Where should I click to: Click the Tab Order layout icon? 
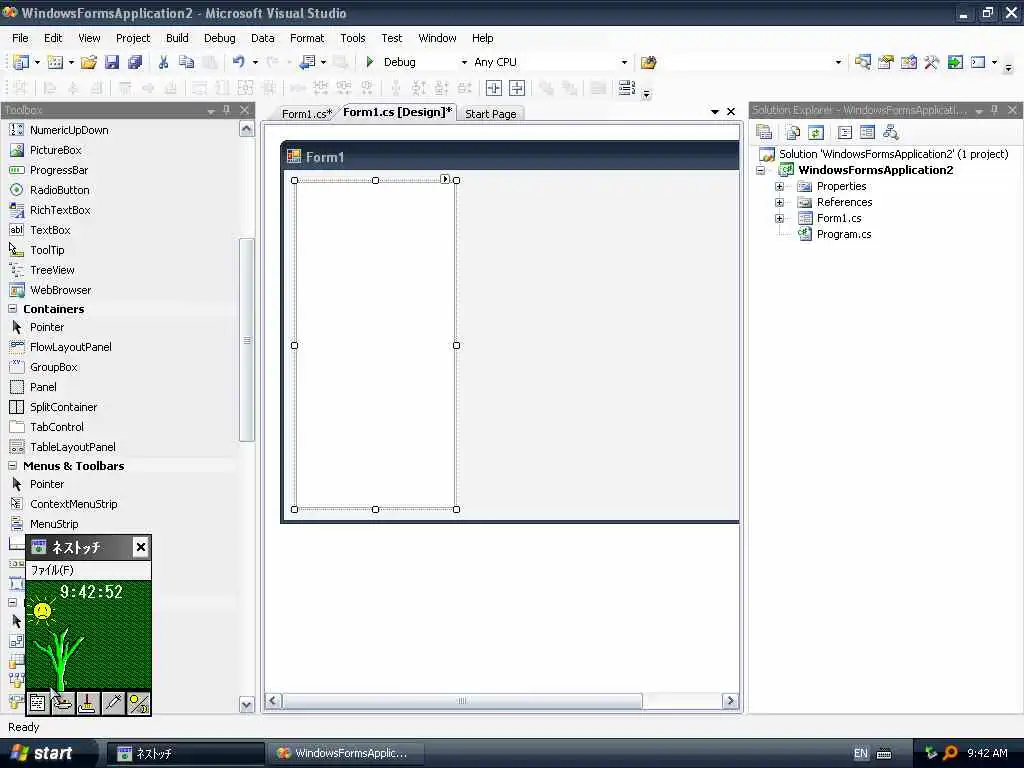627,88
